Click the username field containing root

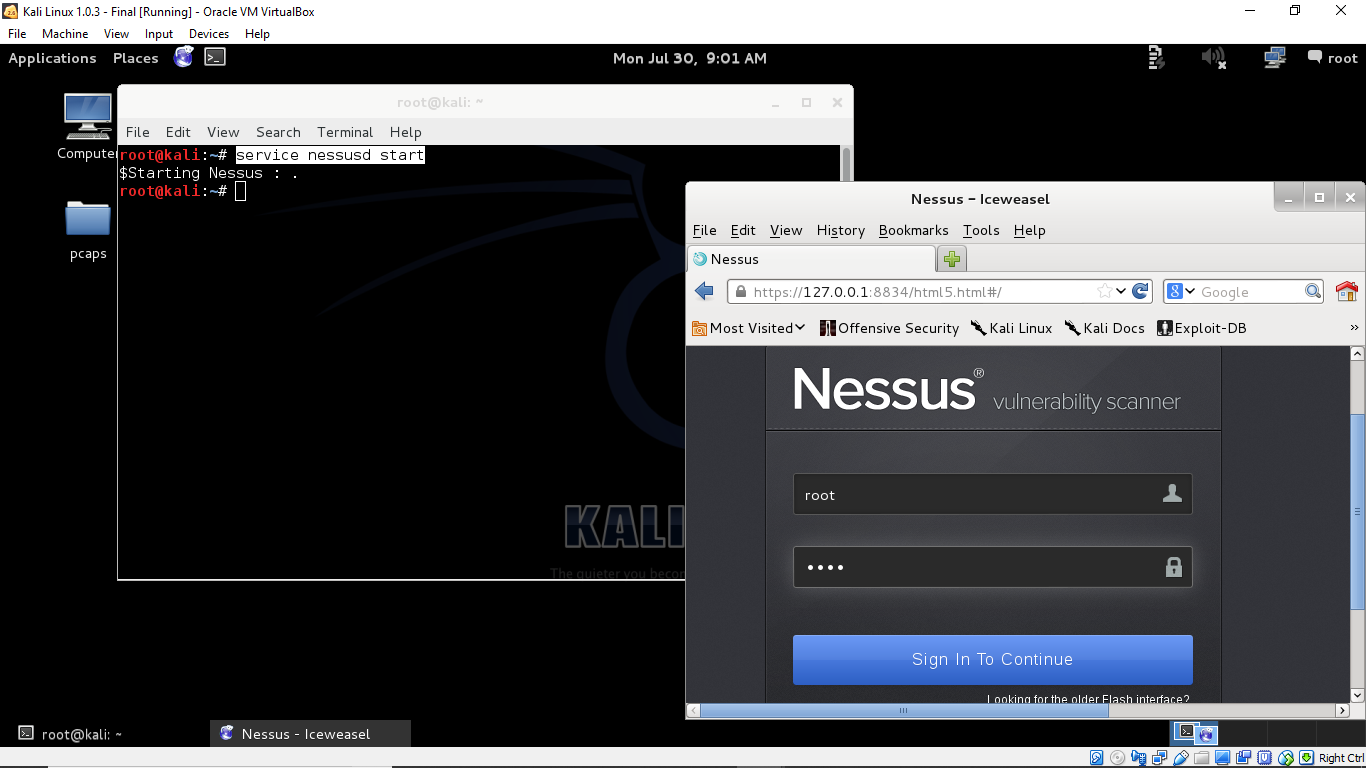pos(992,494)
